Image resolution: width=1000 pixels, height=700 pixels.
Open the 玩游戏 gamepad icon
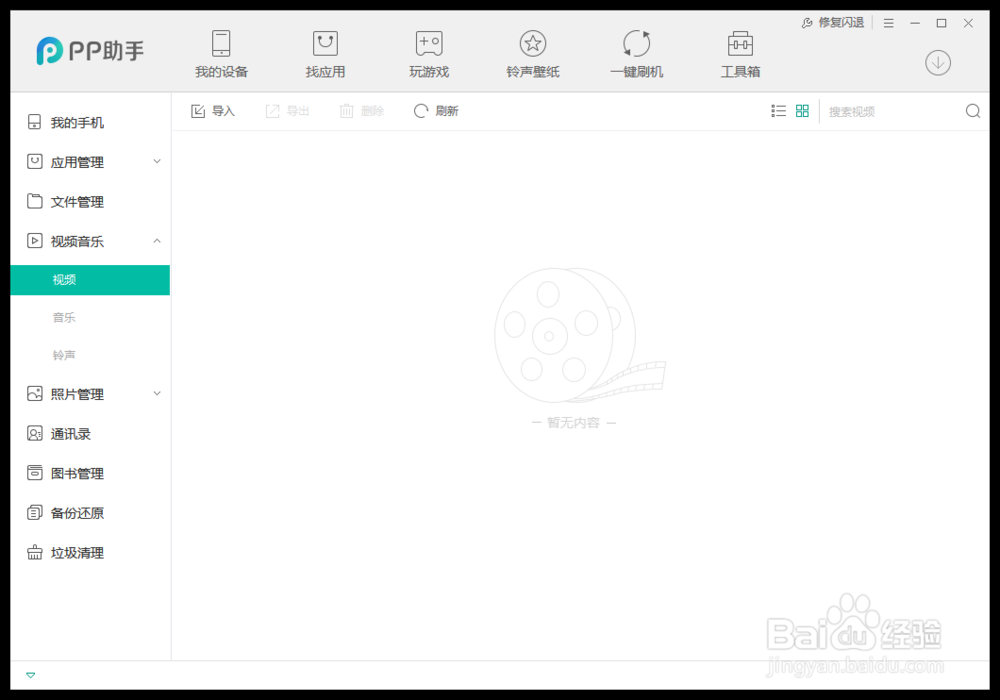429,43
